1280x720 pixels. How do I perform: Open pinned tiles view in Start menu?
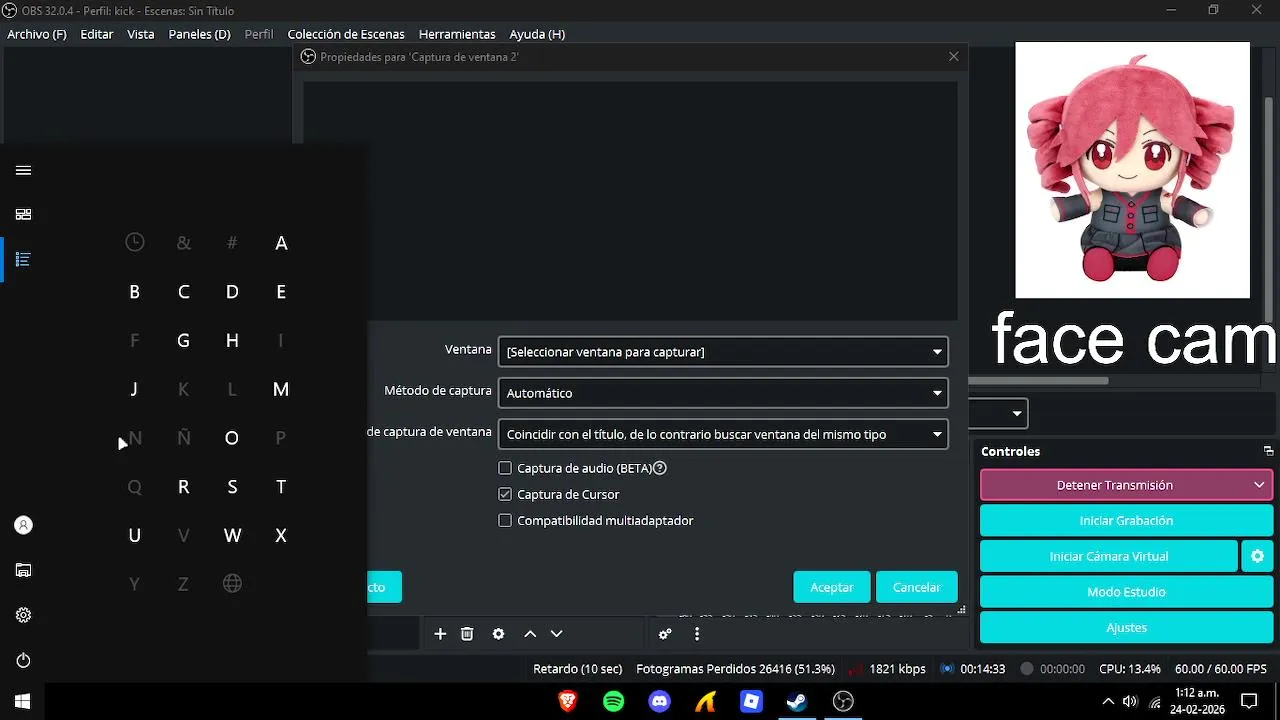pos(23,214)
